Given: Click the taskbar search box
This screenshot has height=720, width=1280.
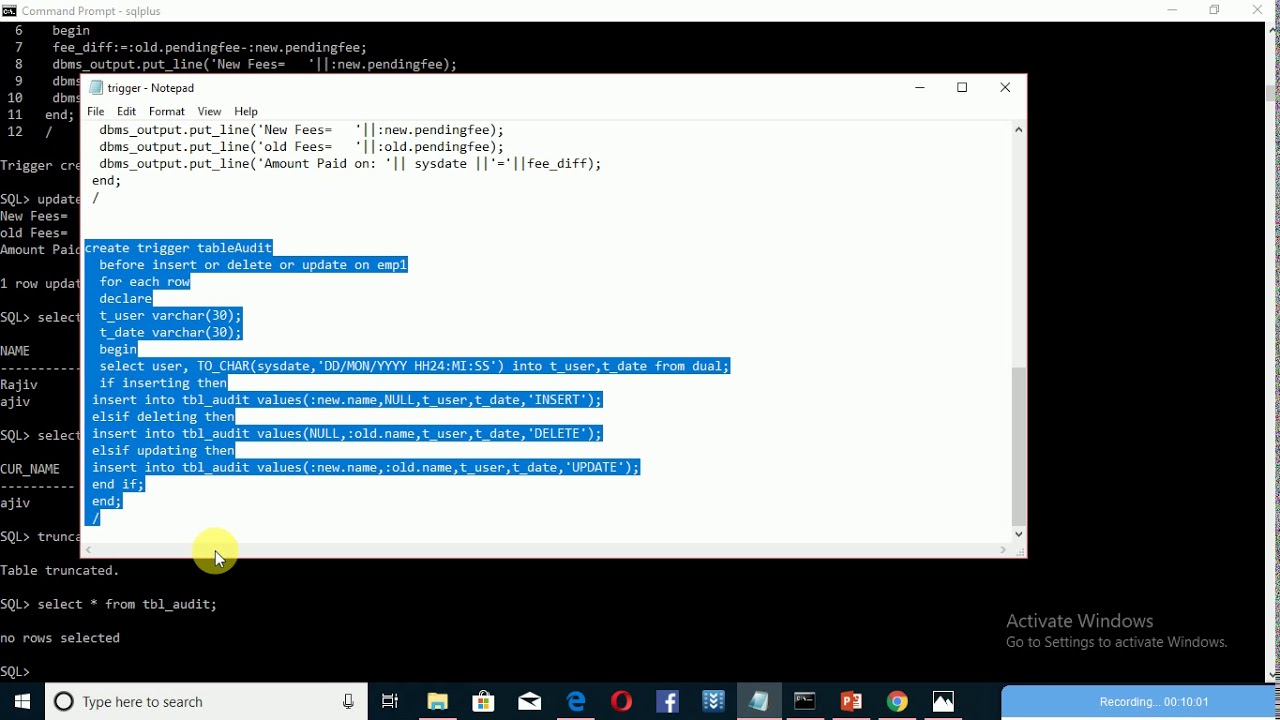Looking at the screenshot, I should 207,702.
